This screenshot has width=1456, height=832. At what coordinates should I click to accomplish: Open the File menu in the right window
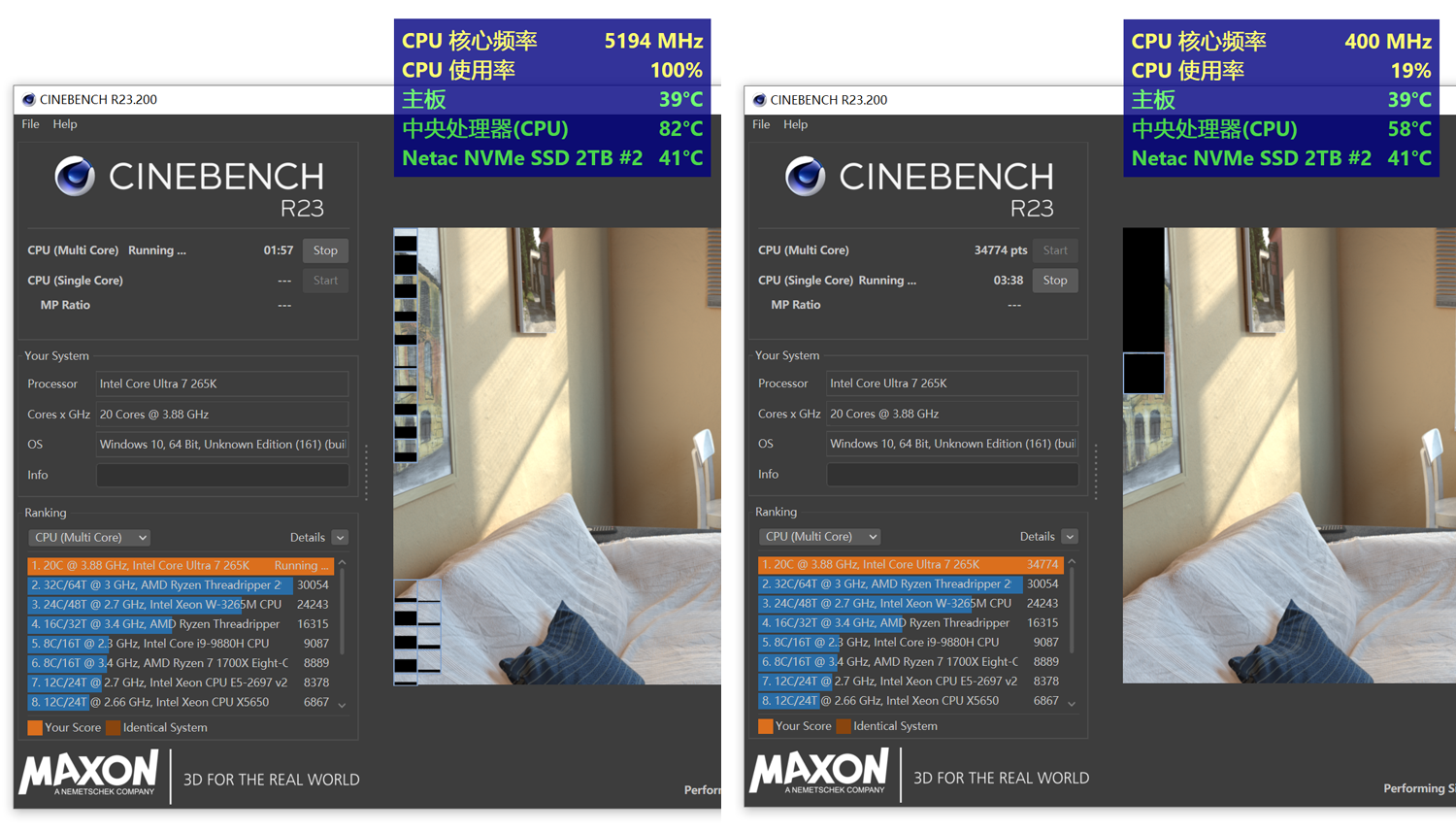coord(761,124)
